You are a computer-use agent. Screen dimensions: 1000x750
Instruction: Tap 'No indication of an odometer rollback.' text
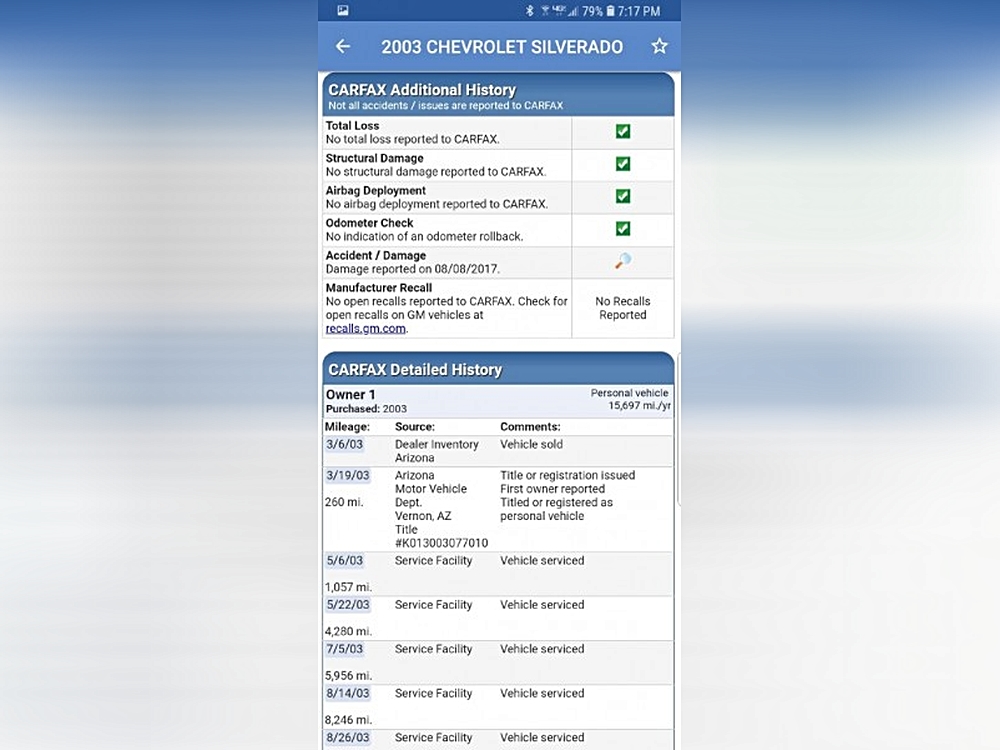pos(425,237)
